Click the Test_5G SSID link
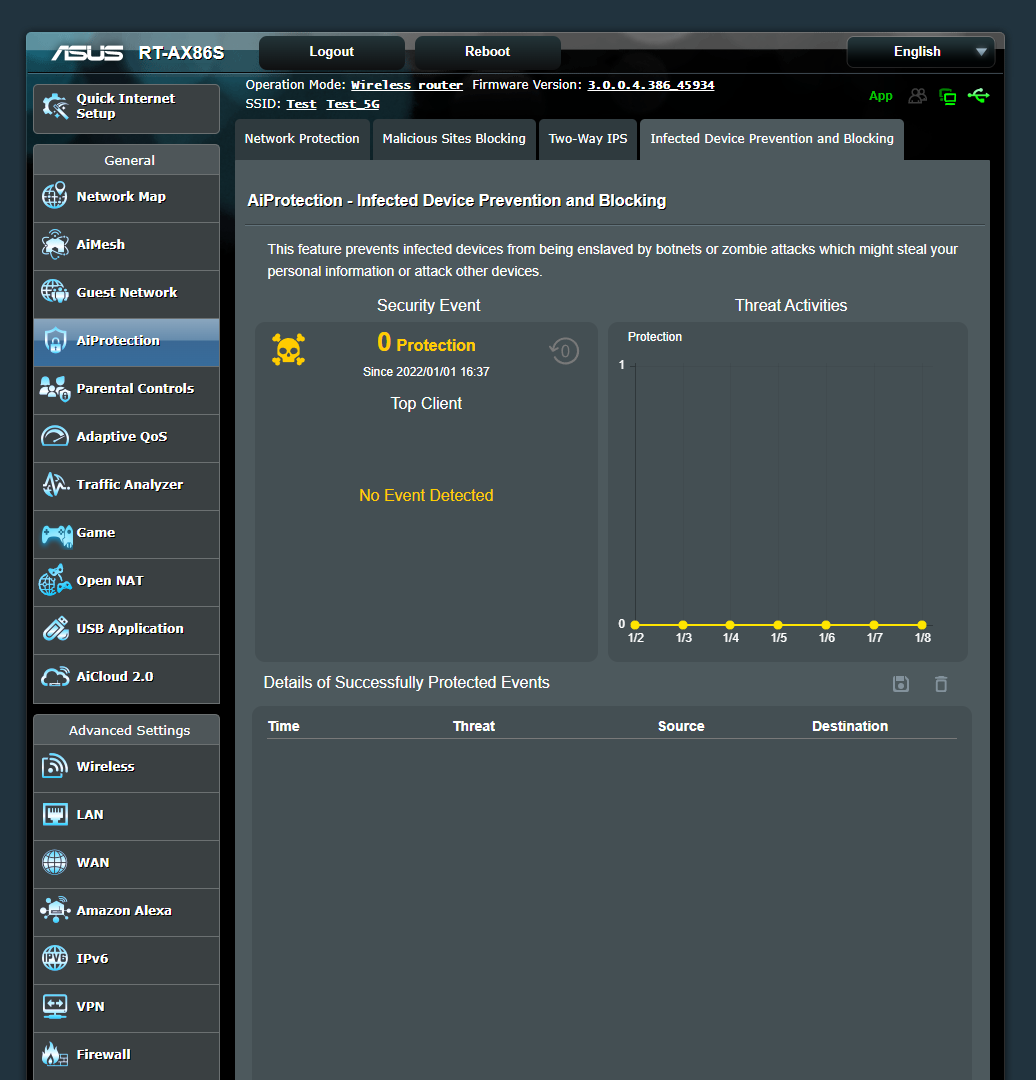This screenshot has width=1036, height=1080. pos(354,103)
